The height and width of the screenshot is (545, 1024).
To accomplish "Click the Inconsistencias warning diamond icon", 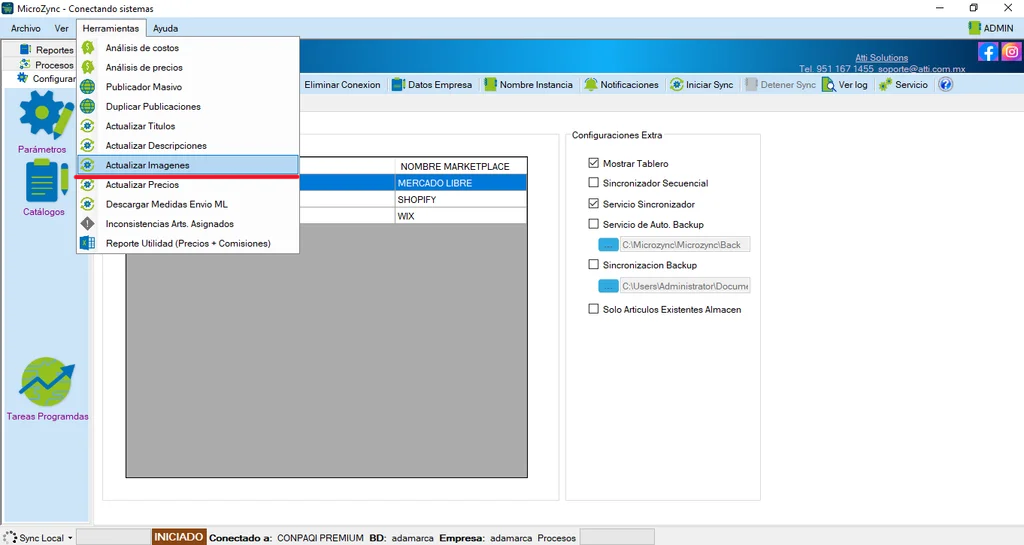I will point(88,224).
